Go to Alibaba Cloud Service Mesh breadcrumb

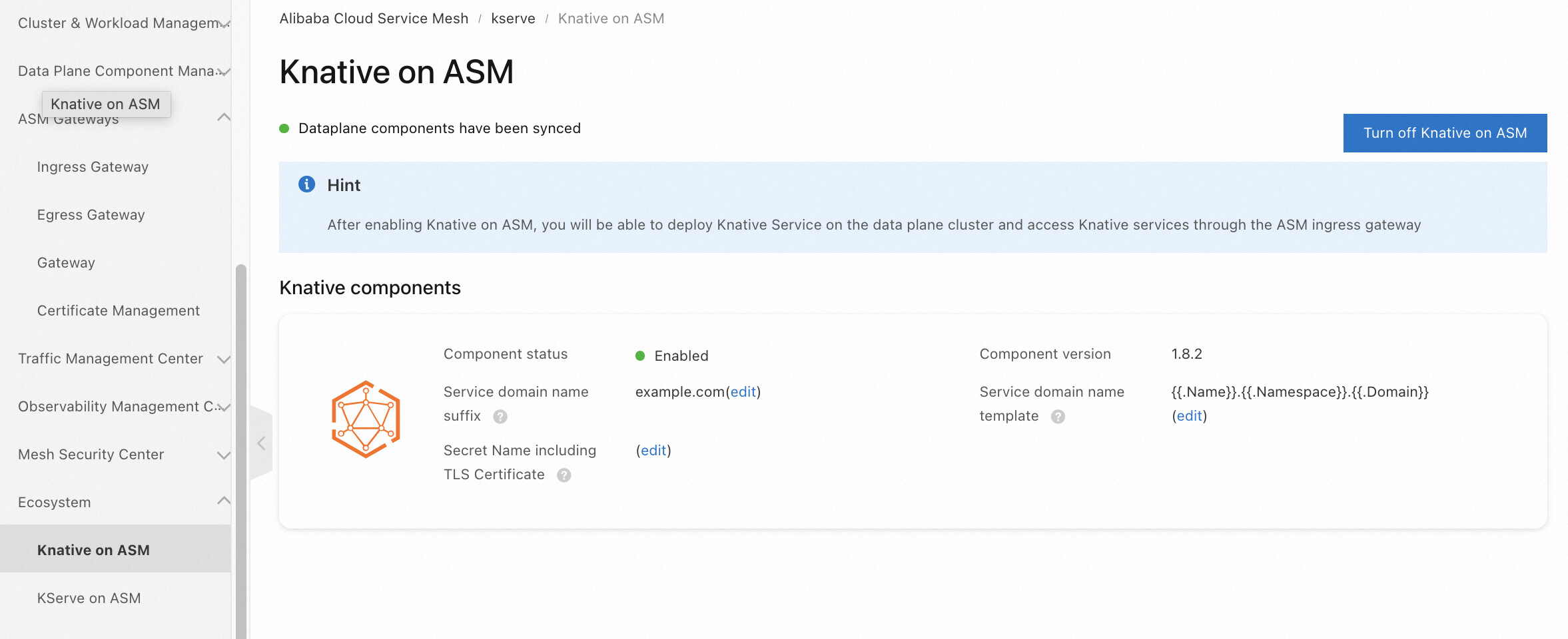pyautogui.click(x=374, y=19)
